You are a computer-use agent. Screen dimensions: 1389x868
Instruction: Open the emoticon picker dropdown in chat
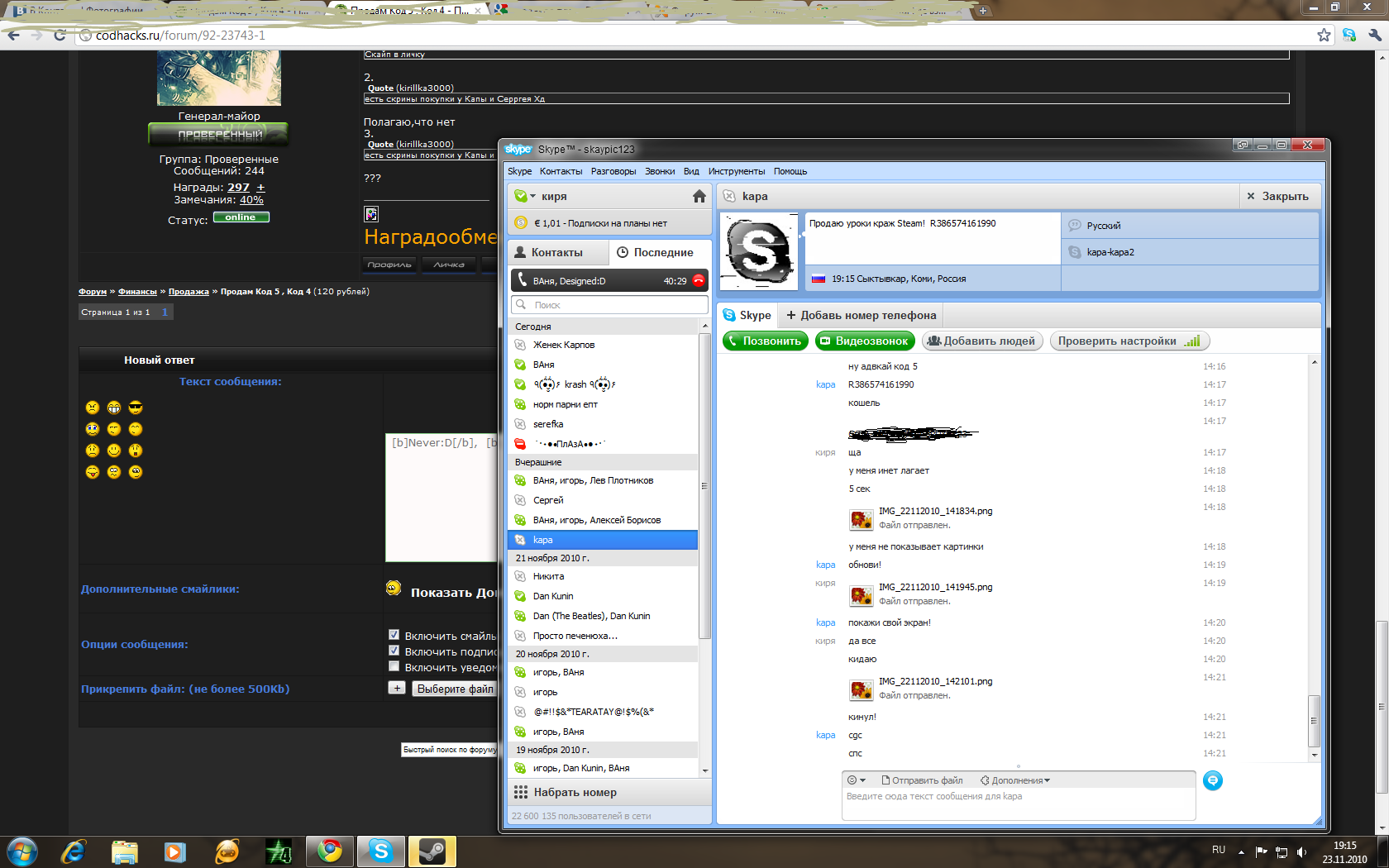tap(857, 780)
